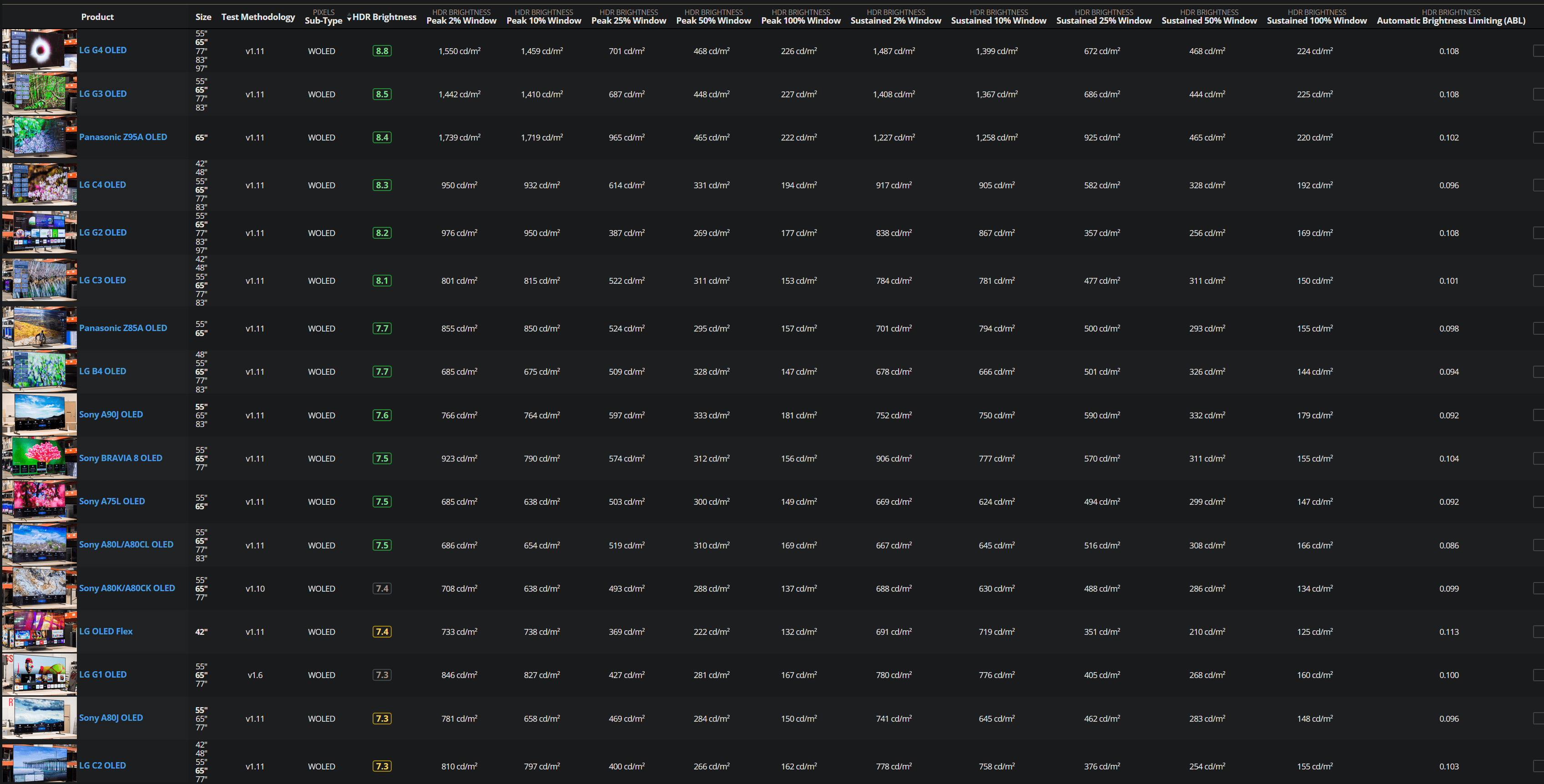
Task: Click the LG C2 OLED thumbnail image
Action: [x=40, y=763]
